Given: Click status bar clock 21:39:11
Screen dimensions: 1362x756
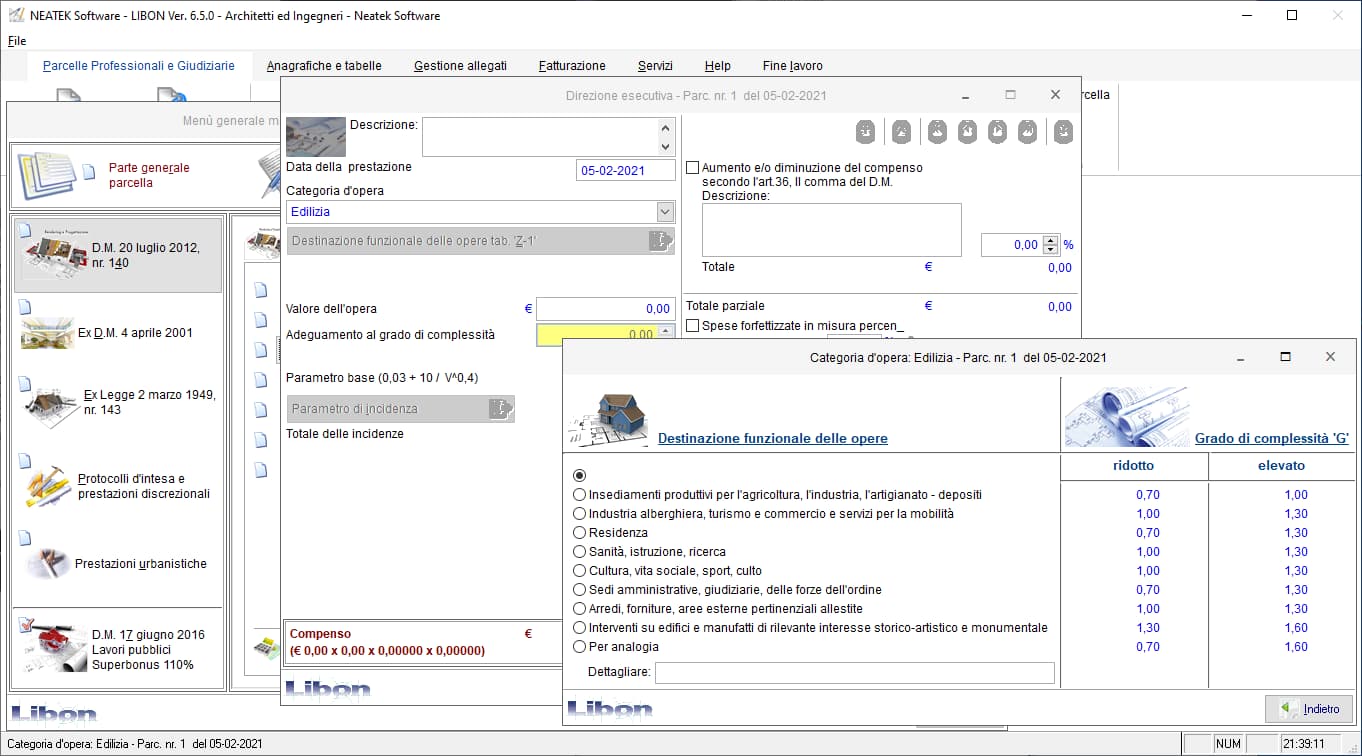Looking at the screenshot, I should [1303, 744].
